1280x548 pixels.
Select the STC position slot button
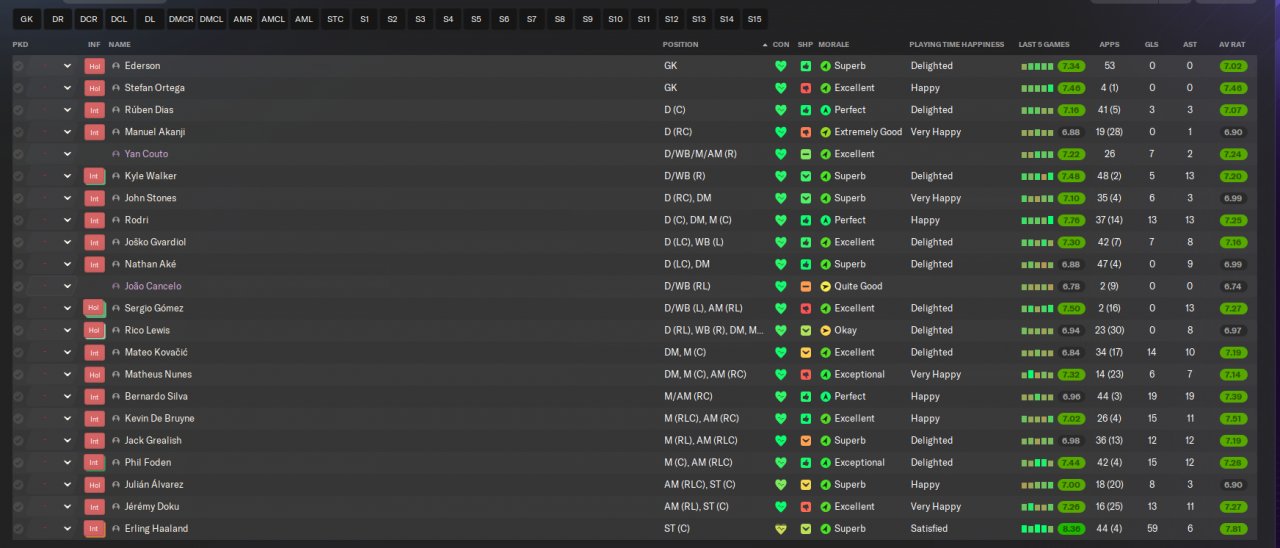tap(335, 19)
